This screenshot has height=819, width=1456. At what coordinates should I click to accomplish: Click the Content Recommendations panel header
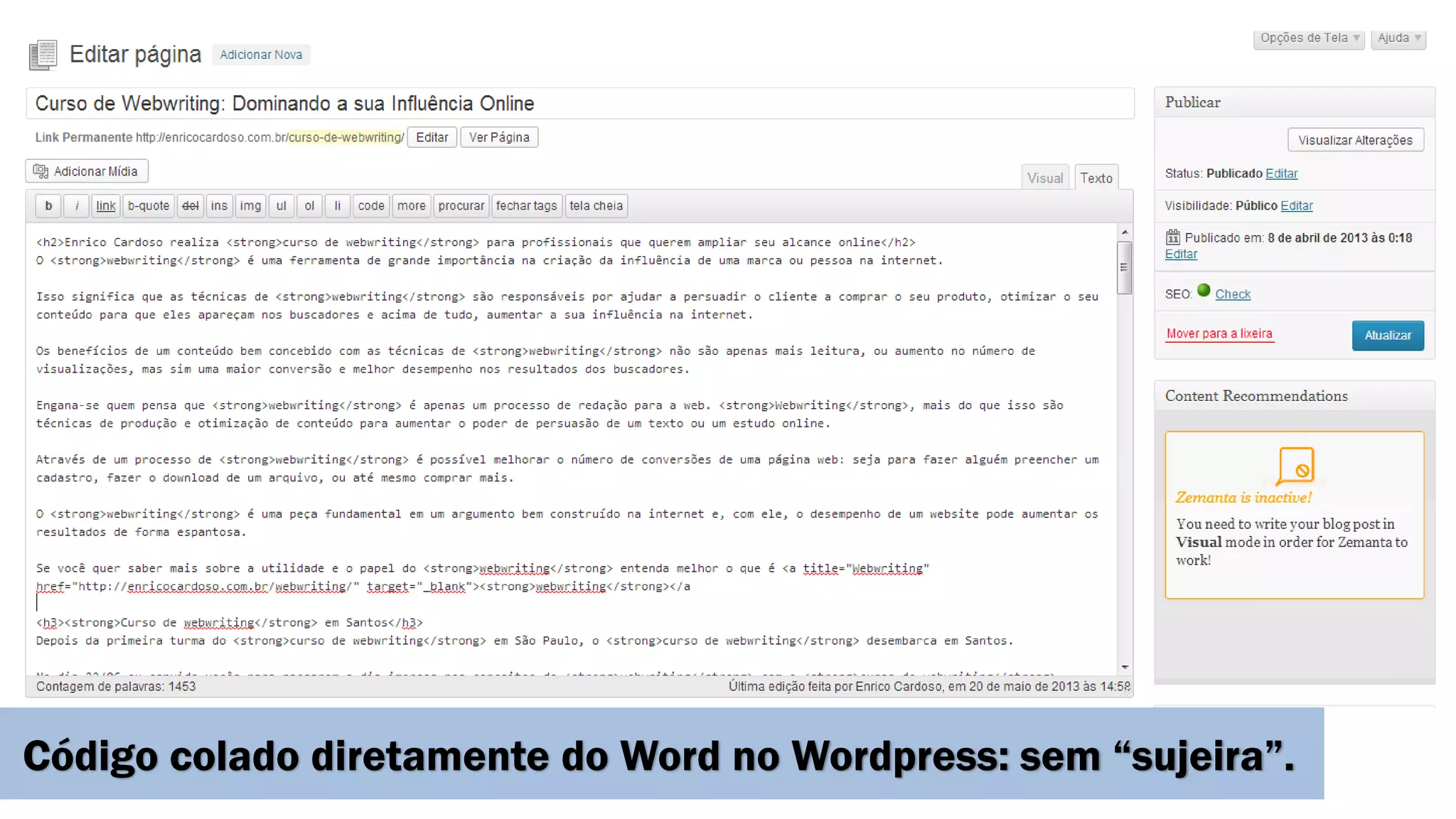pyautogui.click(x=1295, y=396)
